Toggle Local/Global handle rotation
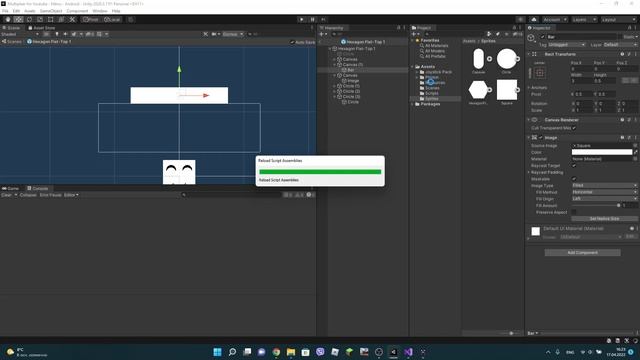 [x=112, y=20]
